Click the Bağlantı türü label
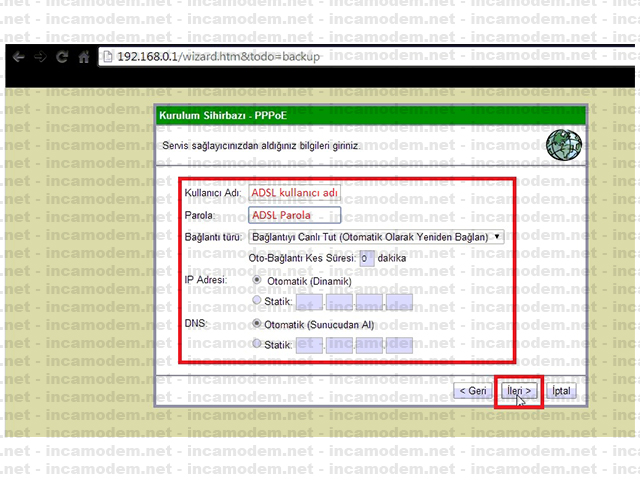This screenshot has height=480, width=640. point(213,237)
